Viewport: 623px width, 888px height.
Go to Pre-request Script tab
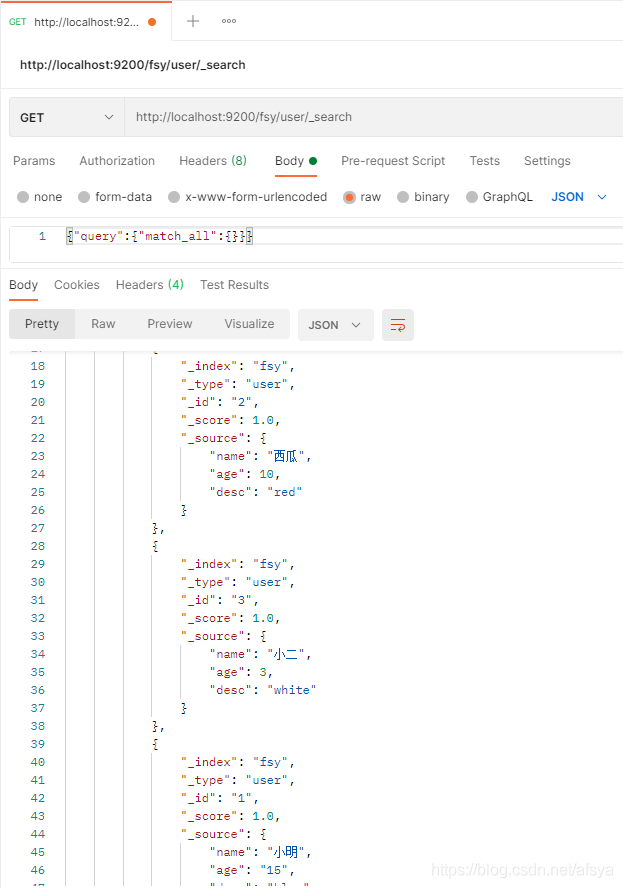pos(393,161)
